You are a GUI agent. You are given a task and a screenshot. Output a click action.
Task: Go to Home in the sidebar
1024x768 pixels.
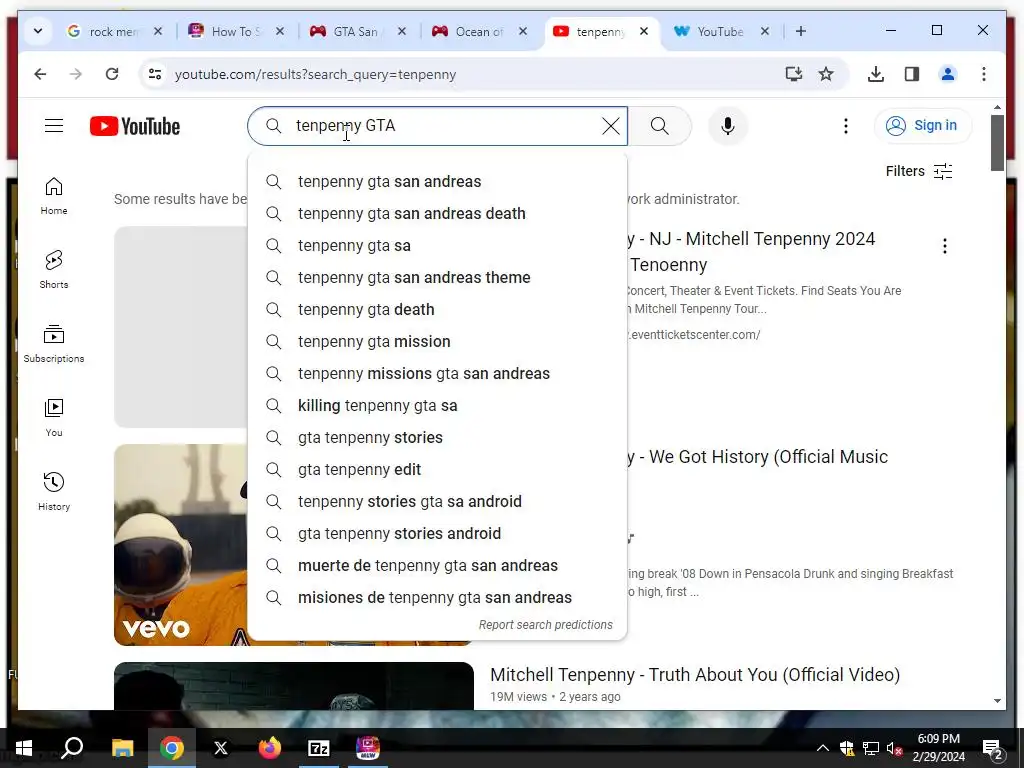tap(54, 196)
